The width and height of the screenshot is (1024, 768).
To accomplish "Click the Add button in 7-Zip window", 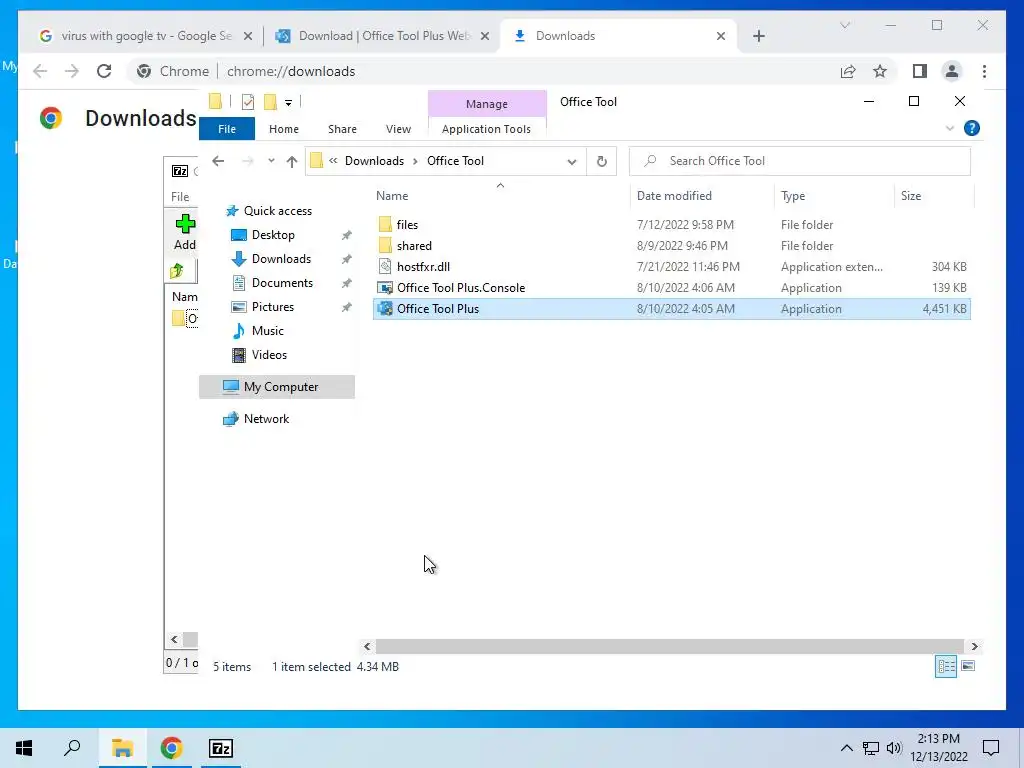I will tap(185, 232).
